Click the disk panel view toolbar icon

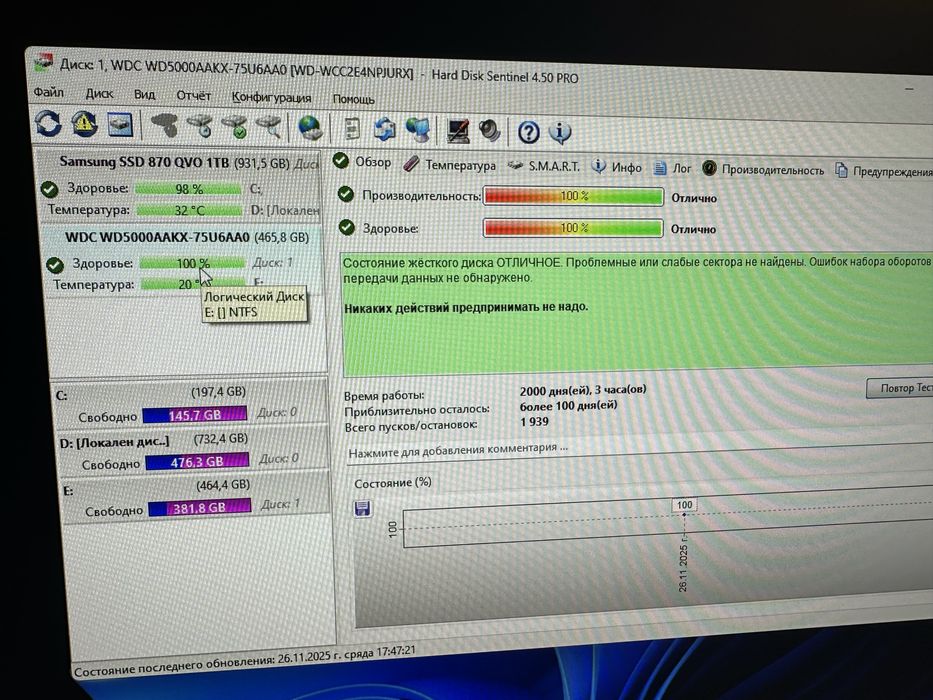coord(120,124)
